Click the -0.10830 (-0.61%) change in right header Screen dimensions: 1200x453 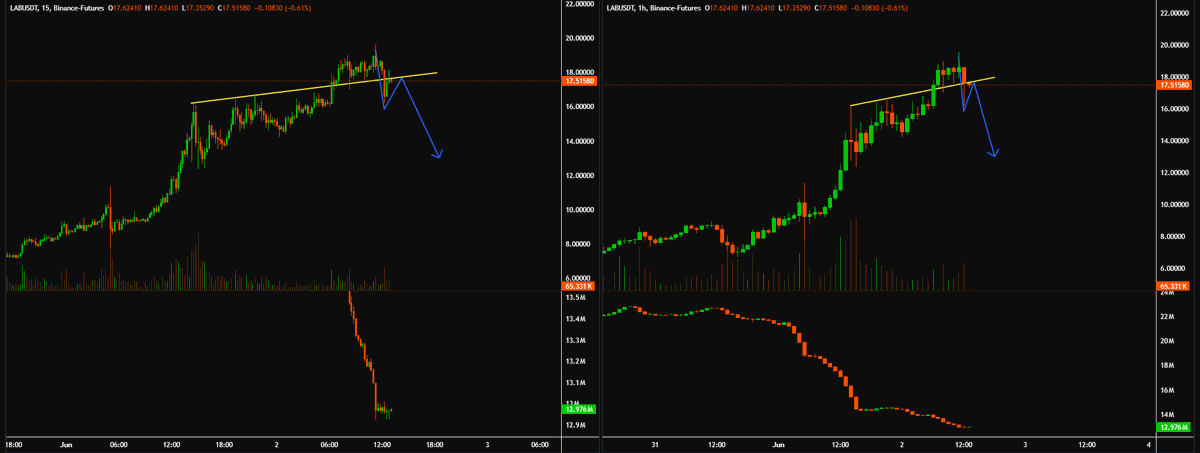coord(878,7)
